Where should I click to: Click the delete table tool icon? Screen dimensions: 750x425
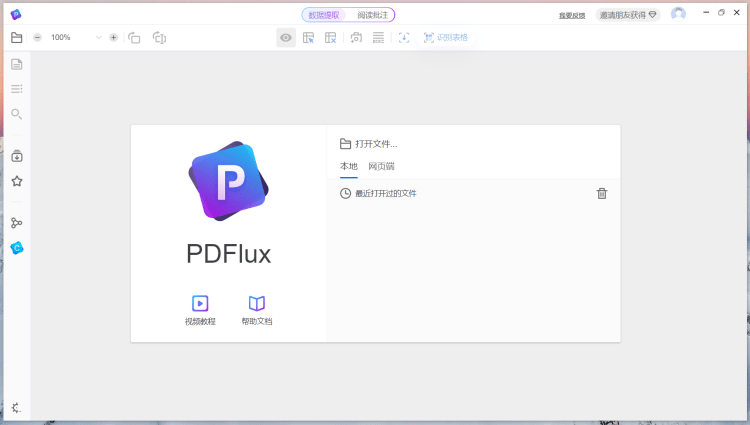(331, 38)
